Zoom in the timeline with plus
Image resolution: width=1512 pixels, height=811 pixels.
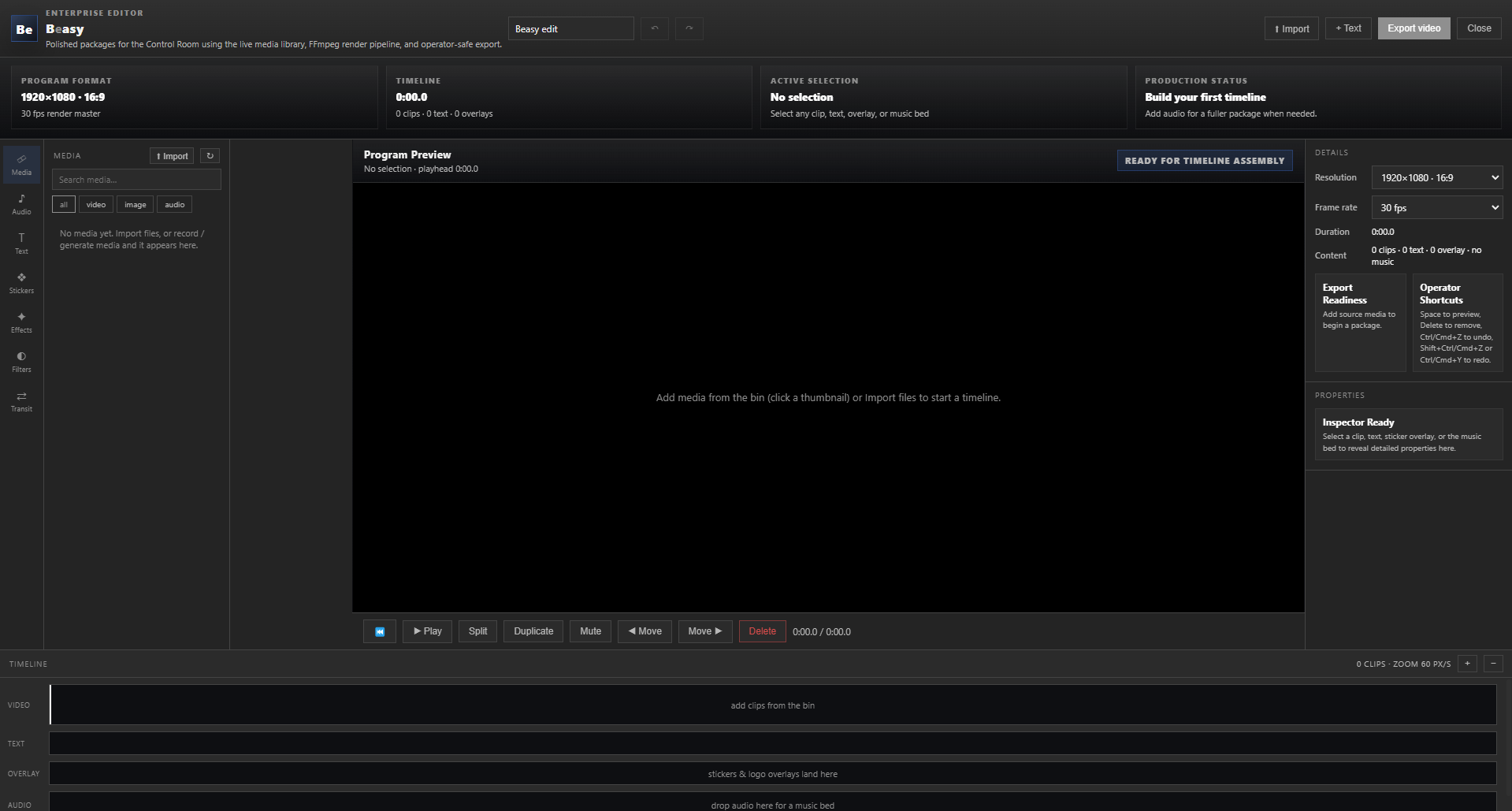1467,664
